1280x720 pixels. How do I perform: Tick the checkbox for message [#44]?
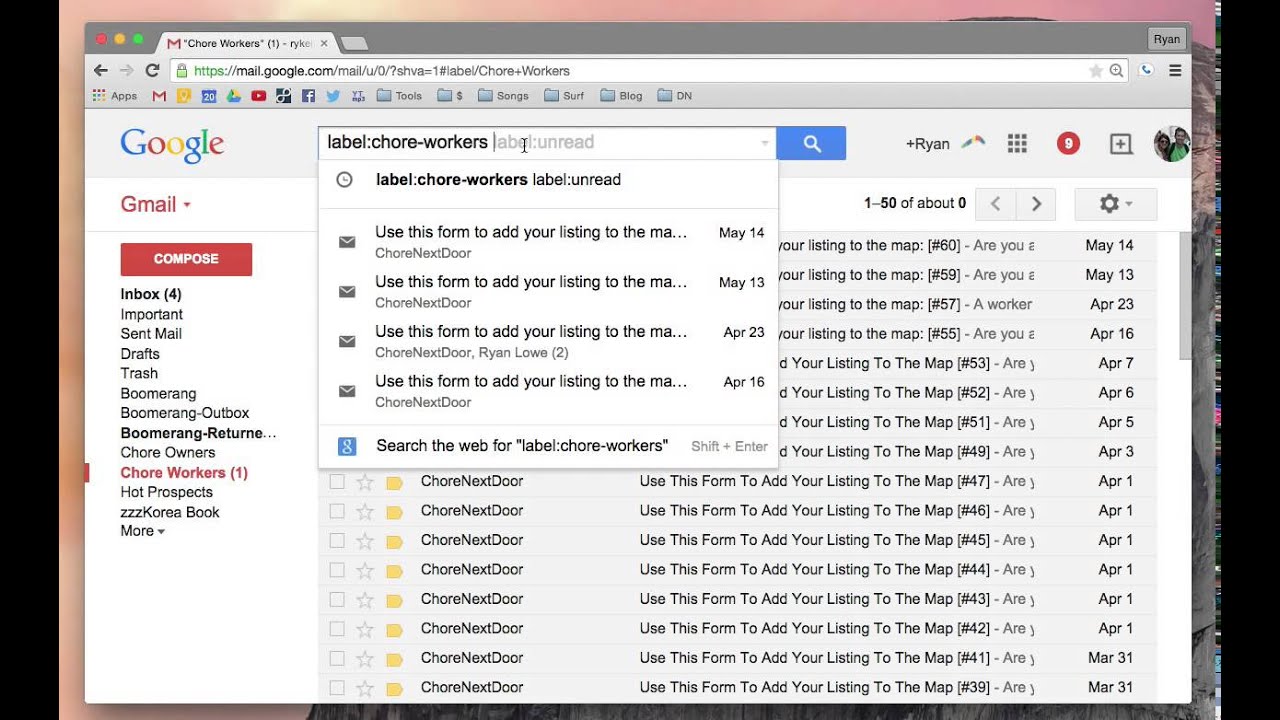coord(337,570)
